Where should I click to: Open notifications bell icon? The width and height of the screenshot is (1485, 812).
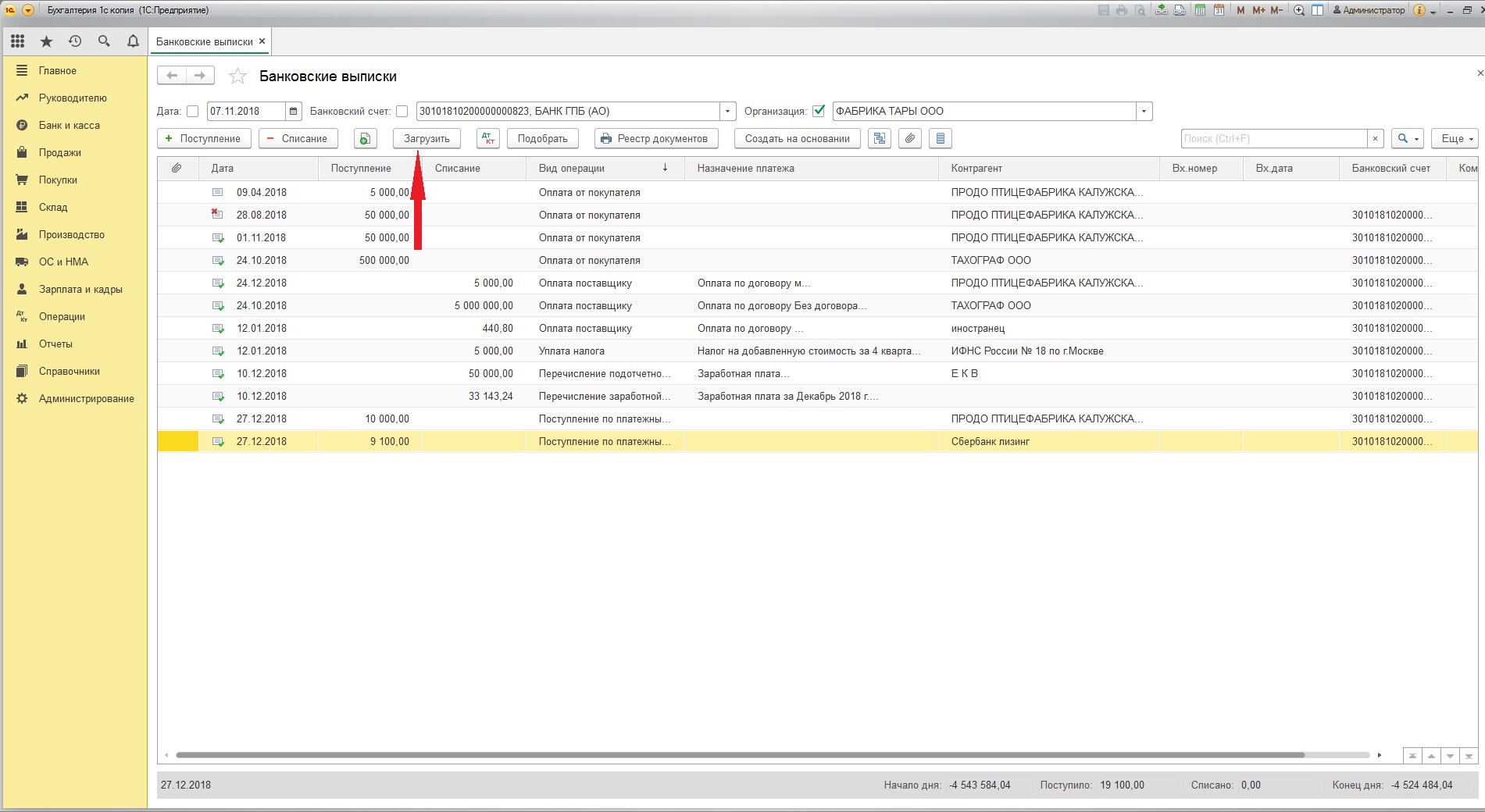coord(133,41)
